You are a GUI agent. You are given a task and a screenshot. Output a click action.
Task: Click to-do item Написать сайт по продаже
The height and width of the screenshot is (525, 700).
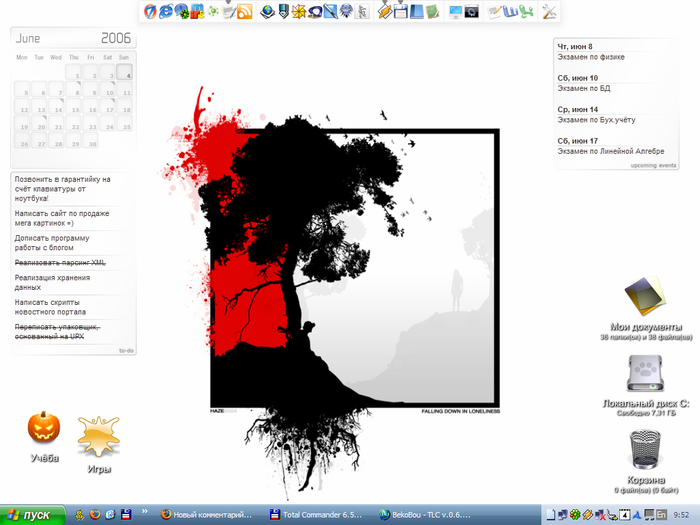(62, 218)
